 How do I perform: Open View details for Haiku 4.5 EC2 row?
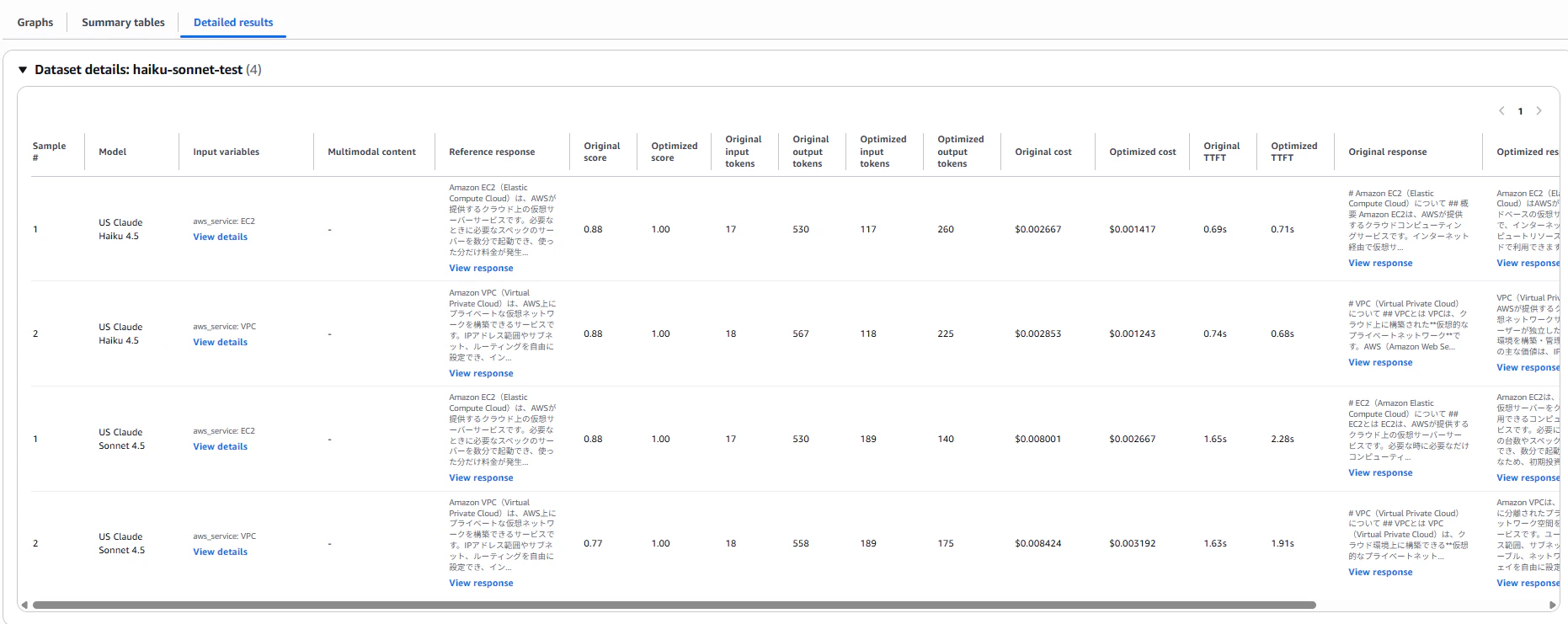point(221,237)
